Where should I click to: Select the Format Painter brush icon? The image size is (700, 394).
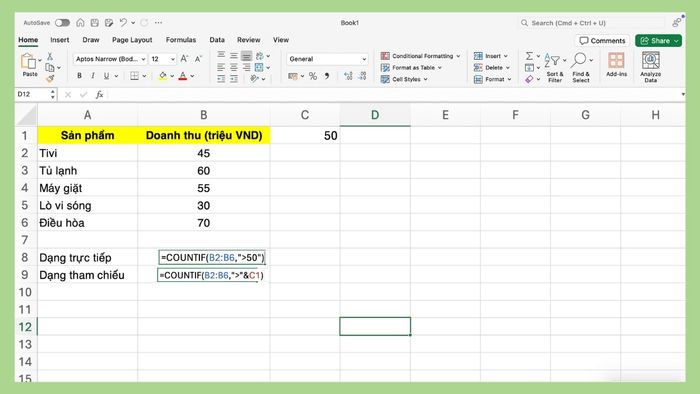point(50,79)
